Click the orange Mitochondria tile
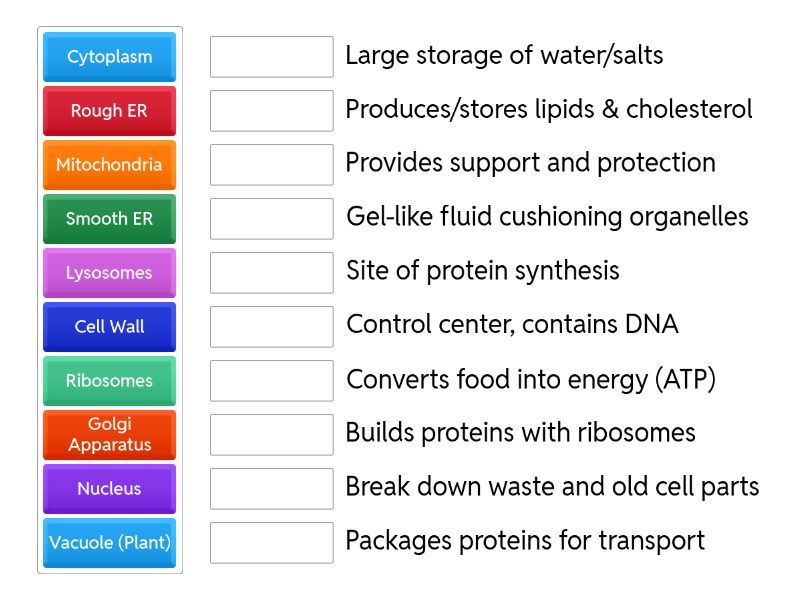The width and height of the screenshot is (800, 600). click(x=109, y=165)
